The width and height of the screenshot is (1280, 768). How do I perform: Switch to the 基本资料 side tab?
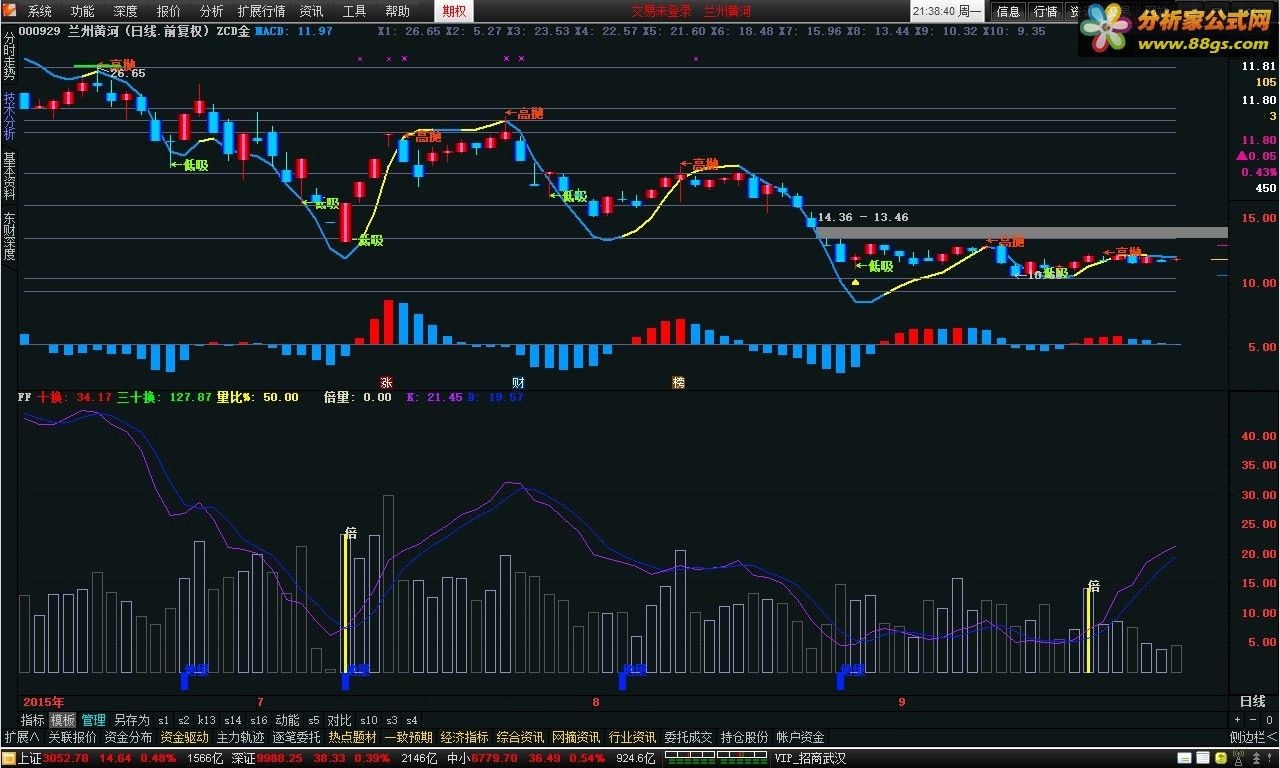coord(9,176)
